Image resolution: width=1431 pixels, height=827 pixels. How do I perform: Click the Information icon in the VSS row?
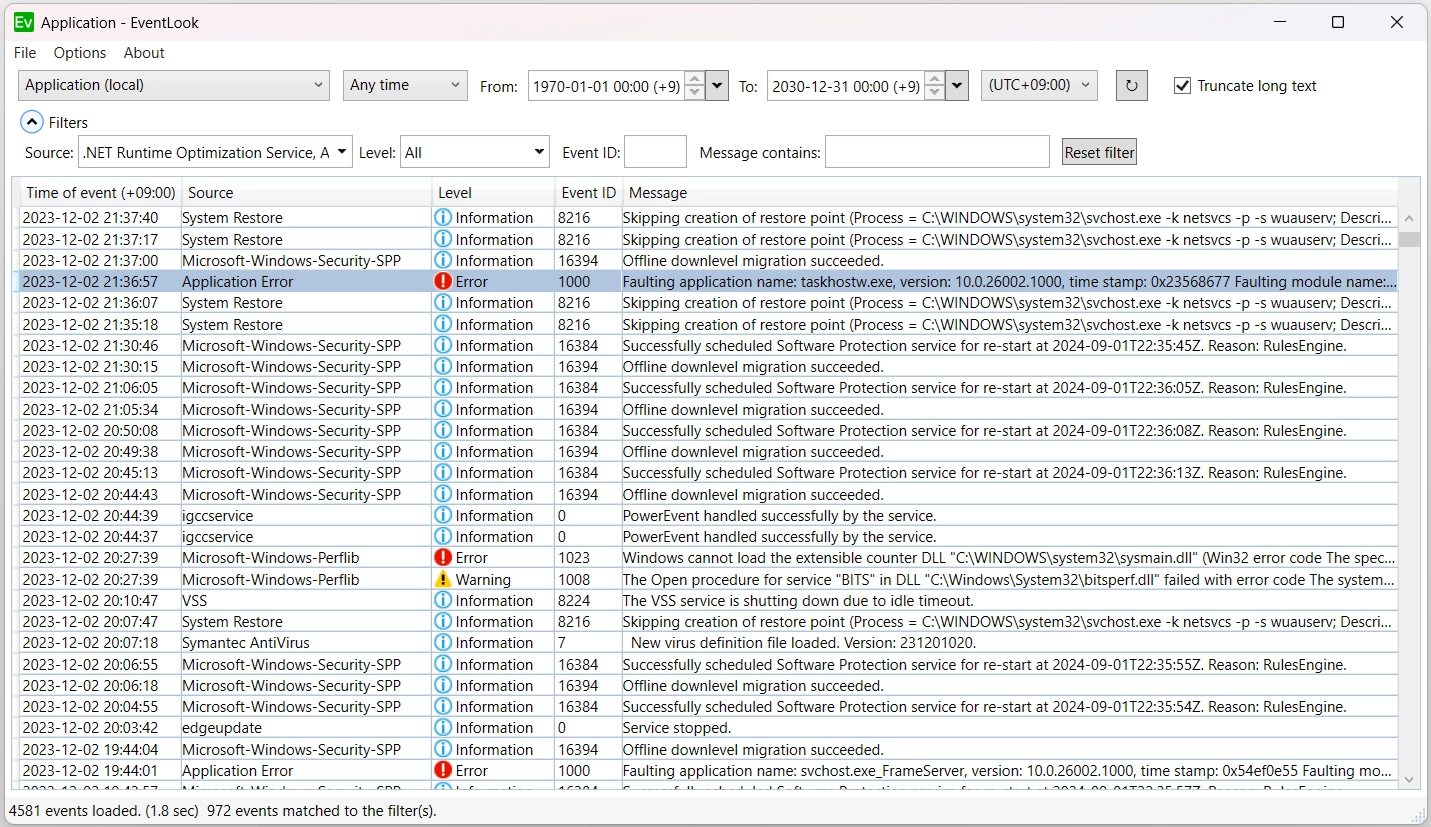443,601
